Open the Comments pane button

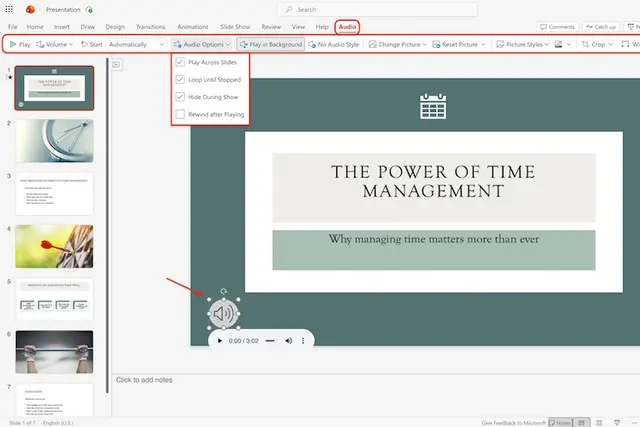557,27
